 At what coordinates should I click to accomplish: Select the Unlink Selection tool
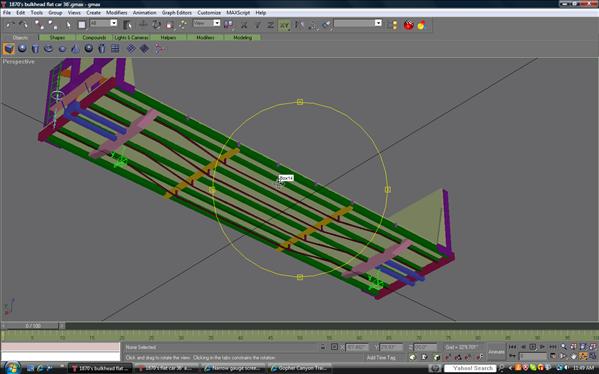(x=53, y=25)
